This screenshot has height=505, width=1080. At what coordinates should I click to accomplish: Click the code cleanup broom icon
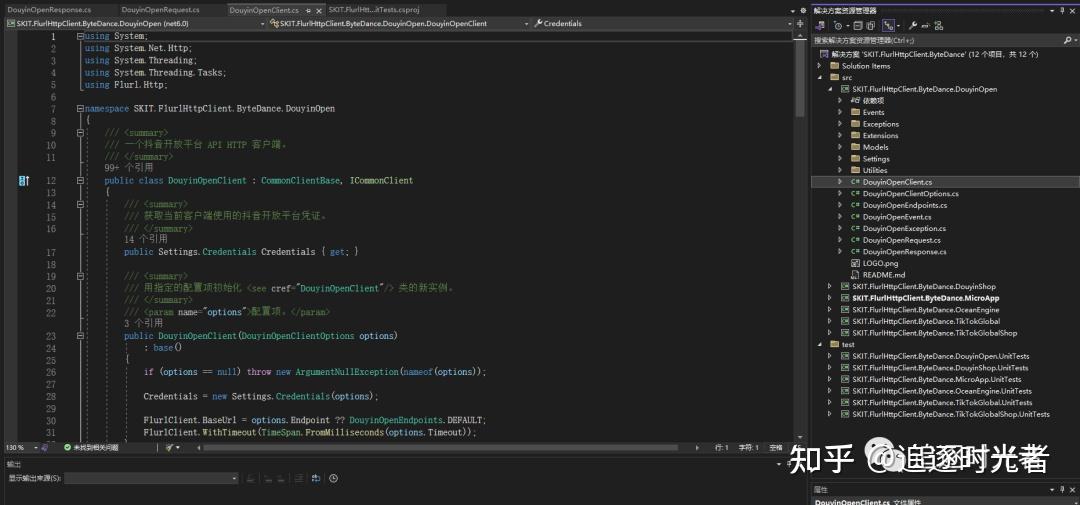tap(169, 448)
